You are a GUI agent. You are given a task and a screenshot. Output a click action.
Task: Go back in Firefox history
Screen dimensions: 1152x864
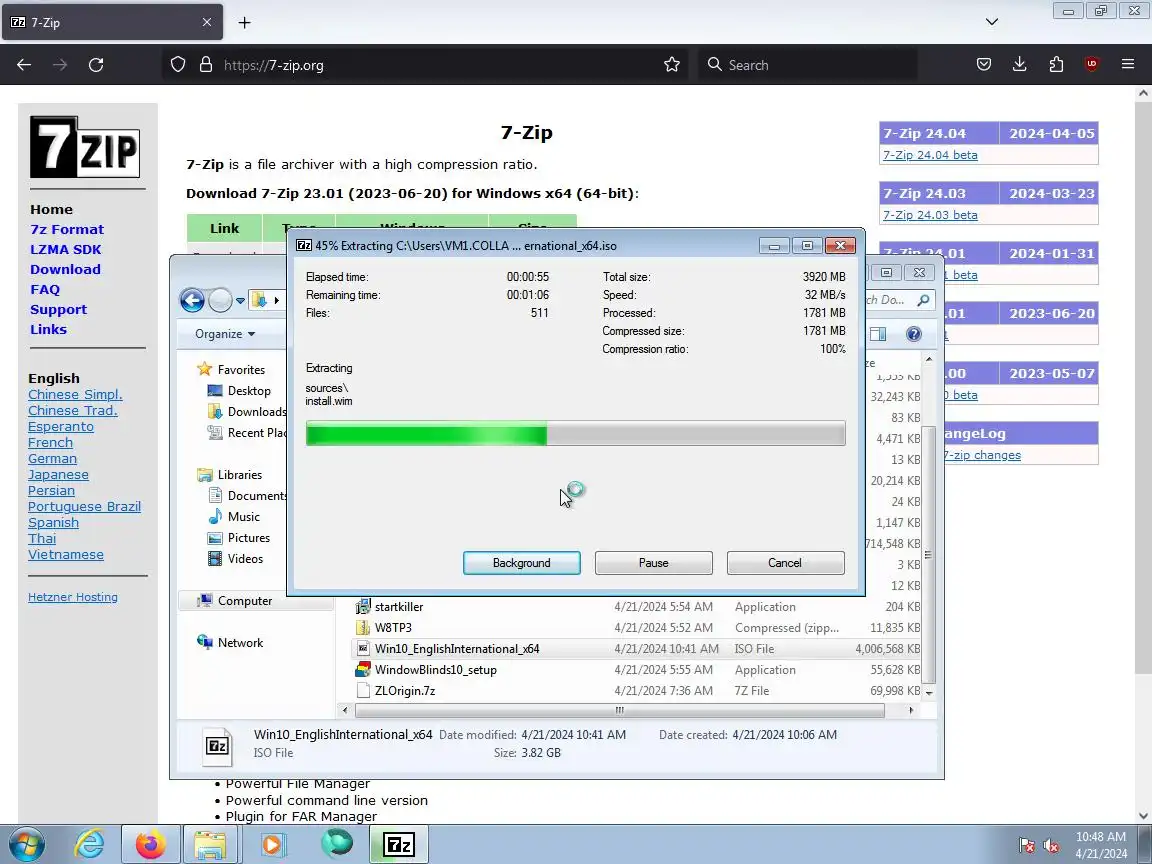point(24,65)
